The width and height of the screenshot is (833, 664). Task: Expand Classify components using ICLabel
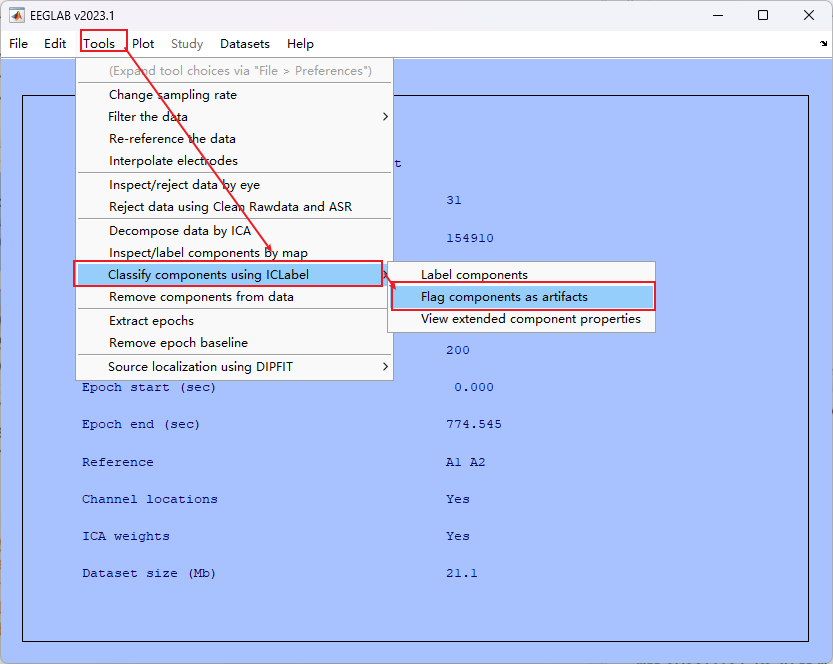(234, 275)
